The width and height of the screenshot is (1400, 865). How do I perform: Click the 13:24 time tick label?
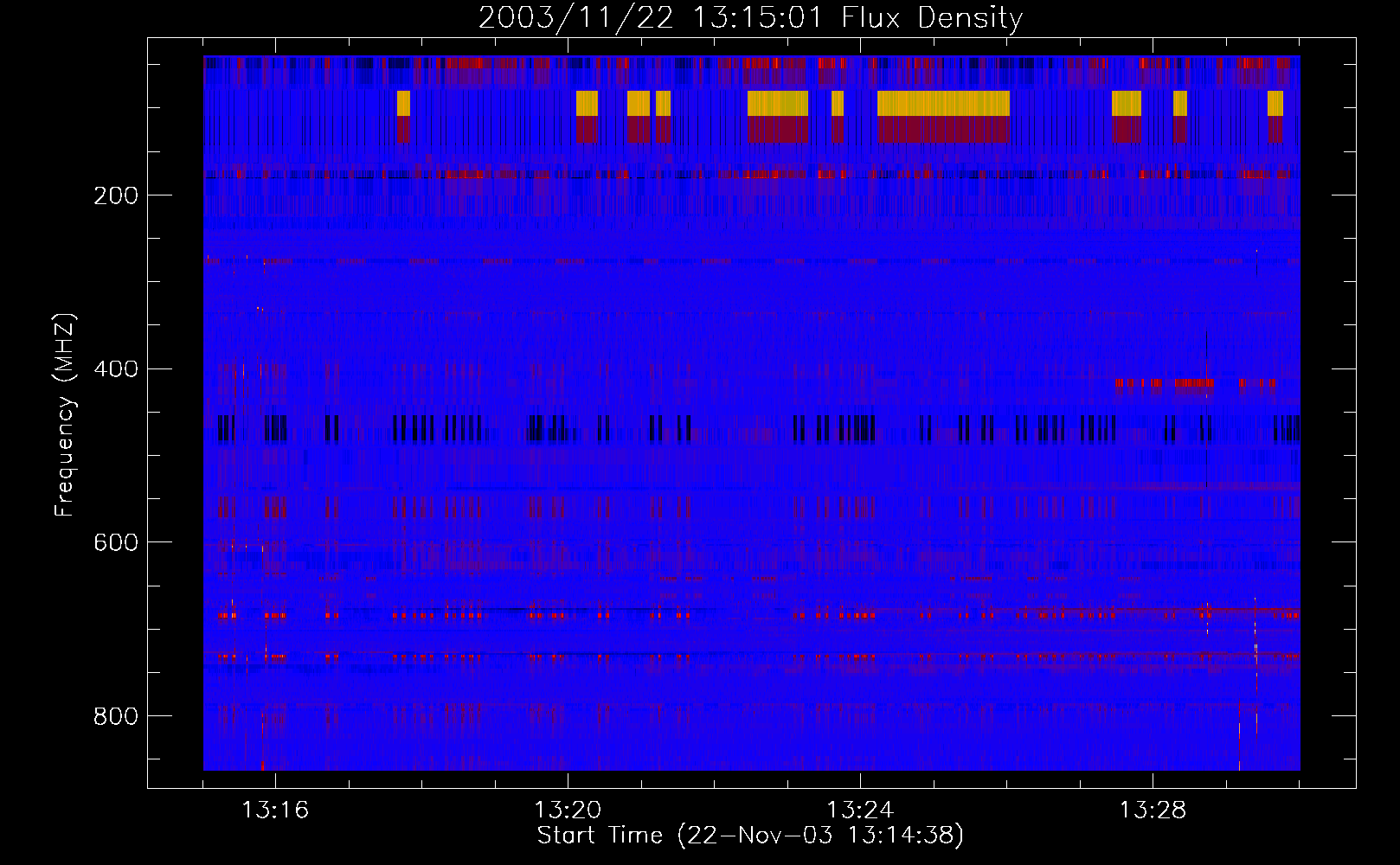click(860, 811)
